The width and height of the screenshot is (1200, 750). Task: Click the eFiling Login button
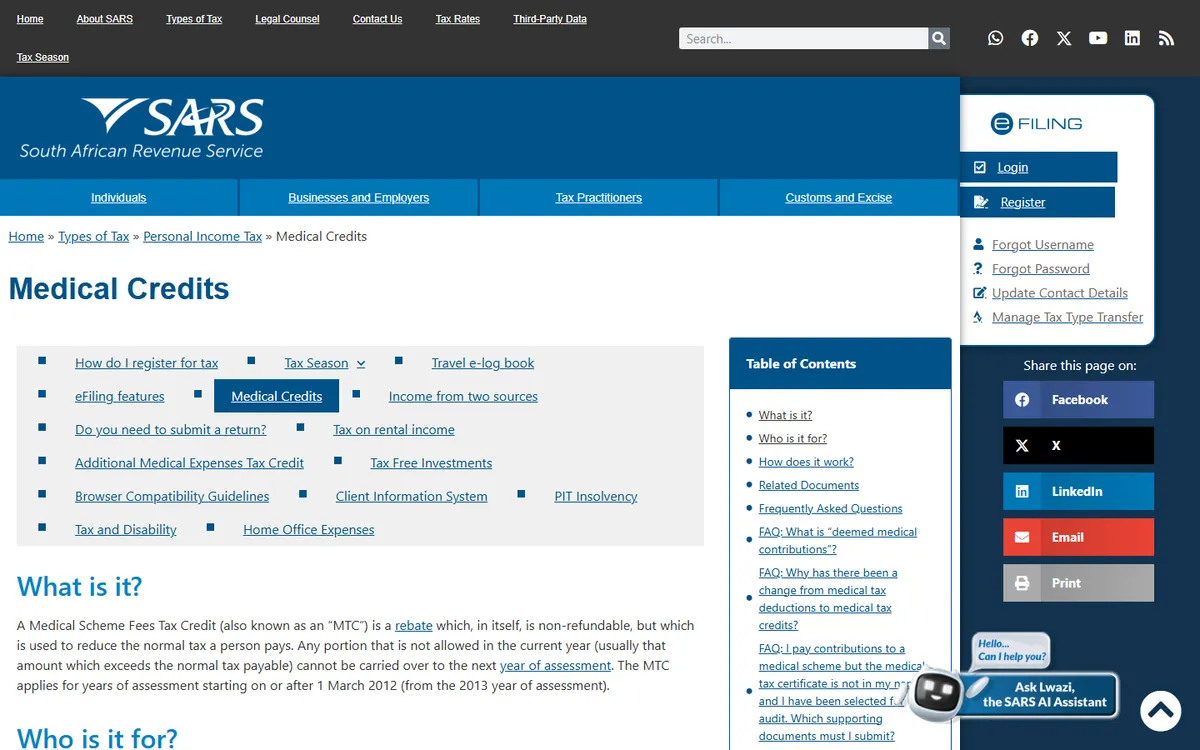pos(1039,167)
